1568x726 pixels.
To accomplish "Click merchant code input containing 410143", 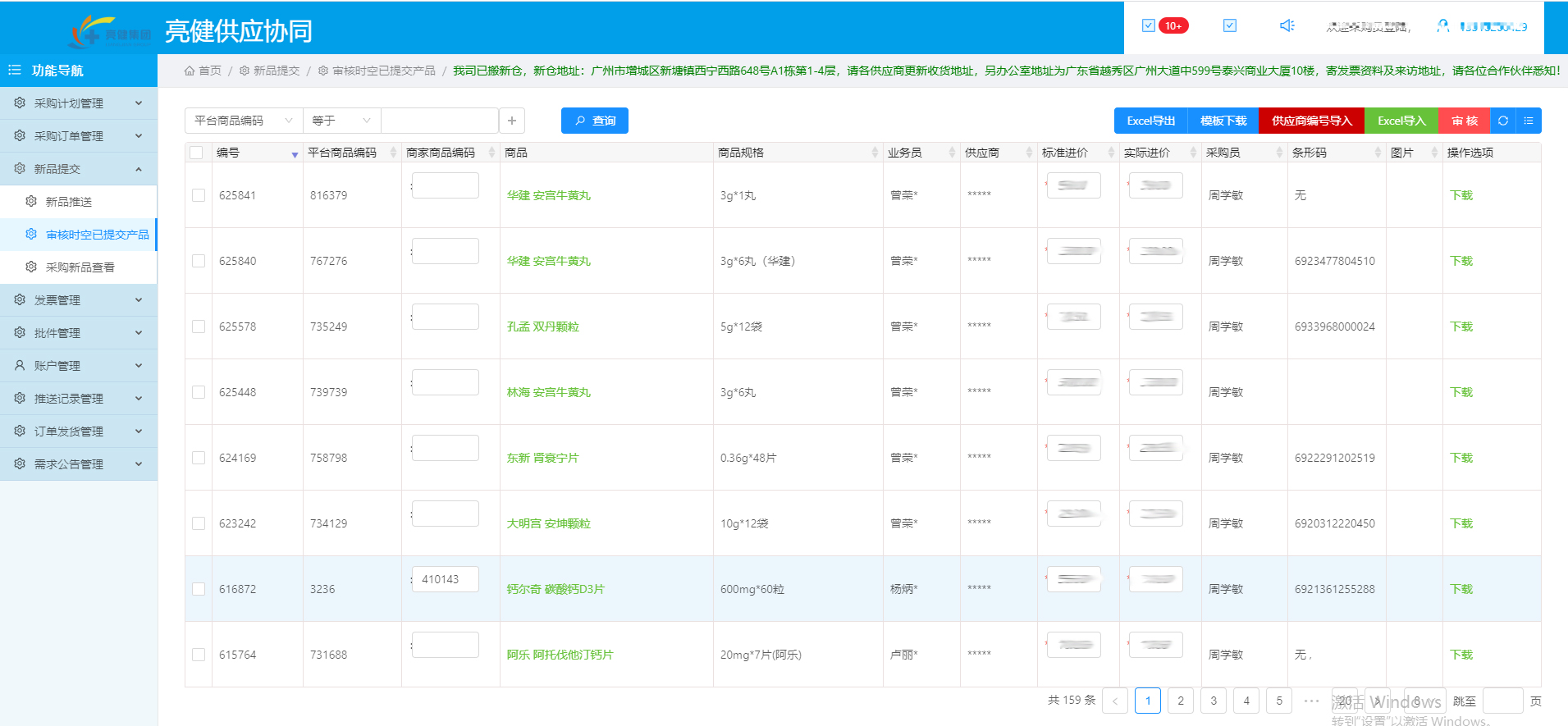I will point(446,579).
